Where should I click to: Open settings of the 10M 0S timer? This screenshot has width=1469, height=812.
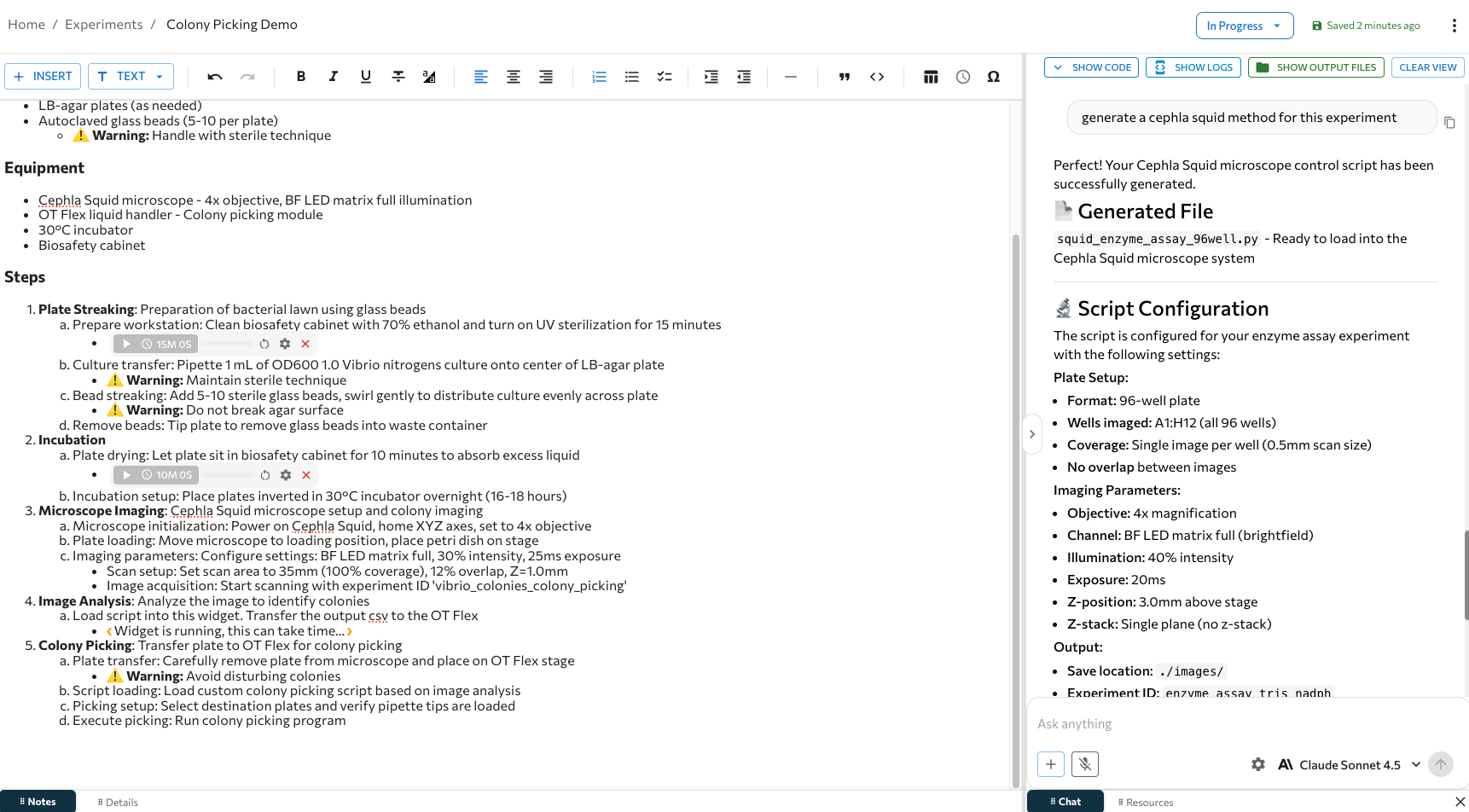tap(286, 475)
